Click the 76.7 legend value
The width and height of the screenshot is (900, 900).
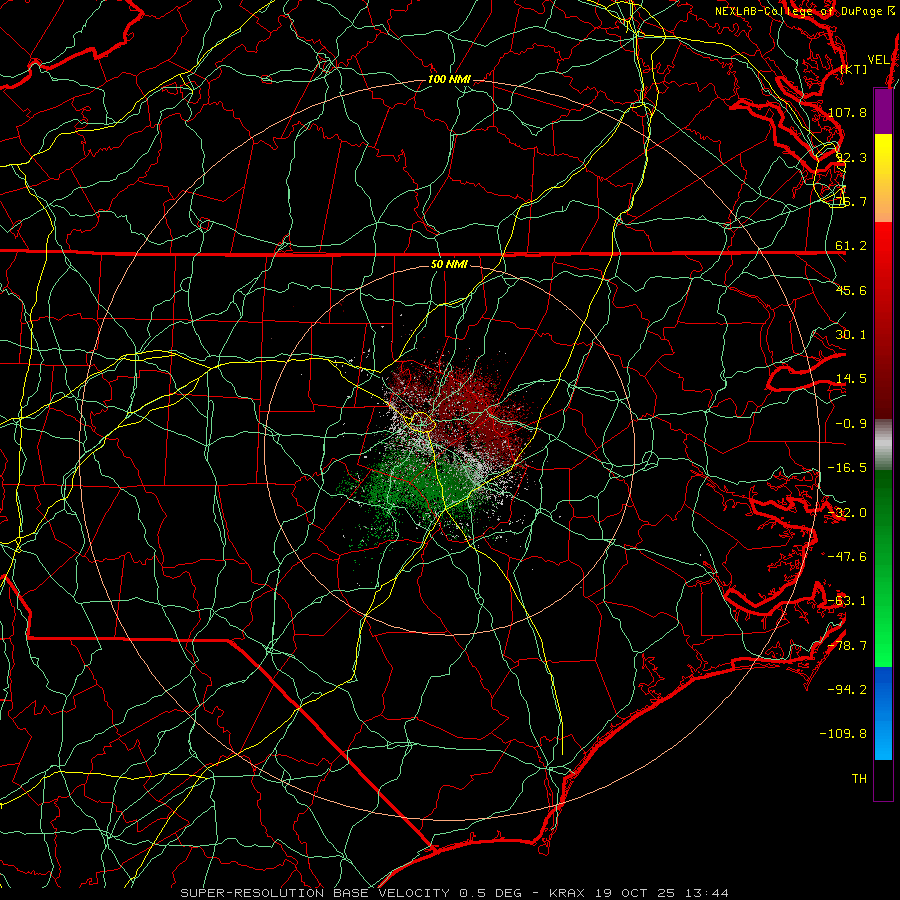click(x=851, y=201)
